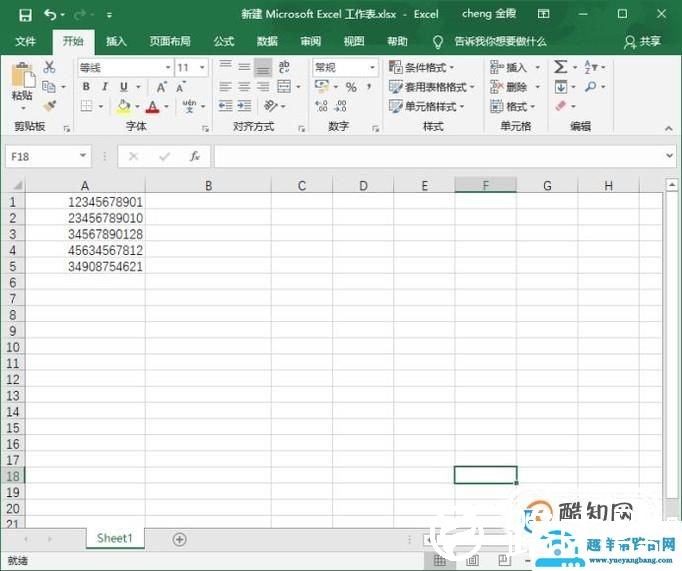Click the font color red A swatch
This screenshot has height=571, width=682.
[x=152, y=106]
